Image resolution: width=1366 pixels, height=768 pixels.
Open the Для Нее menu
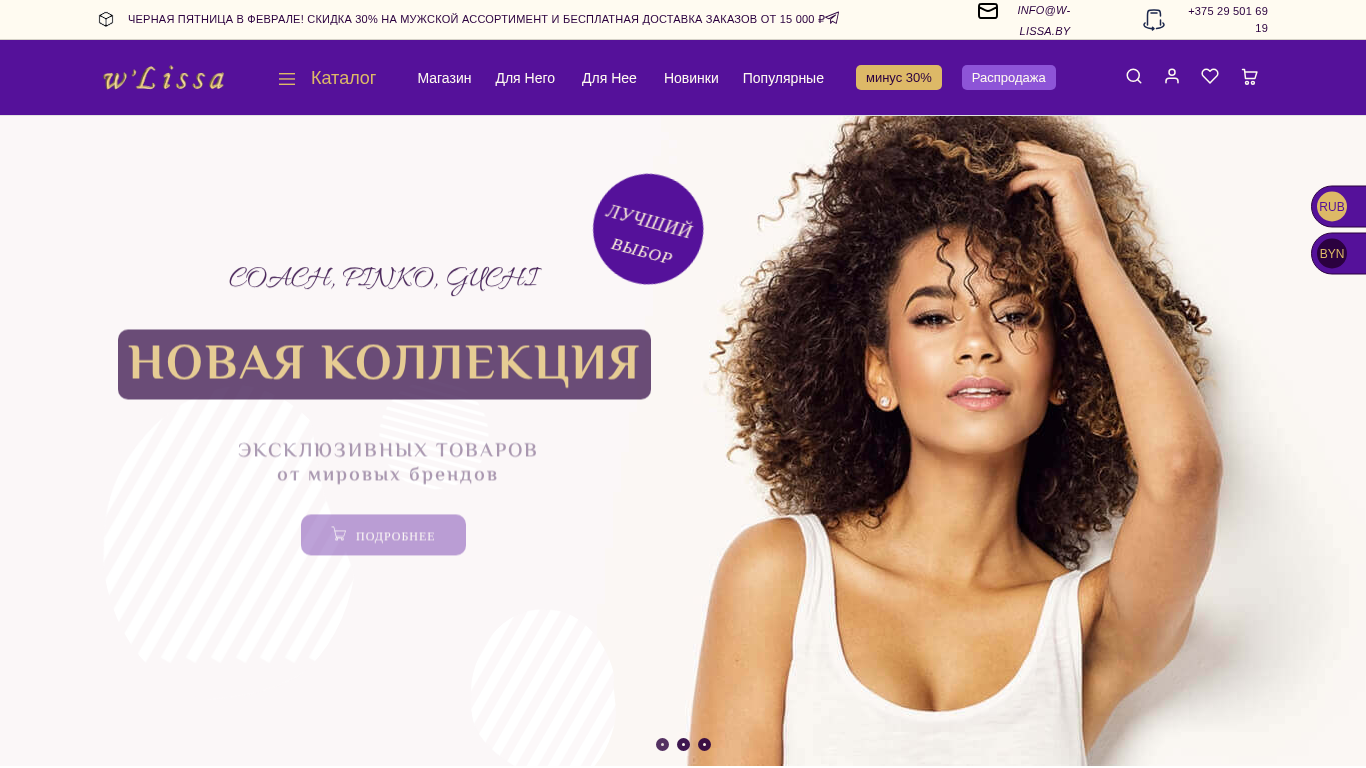coord(609,78)
